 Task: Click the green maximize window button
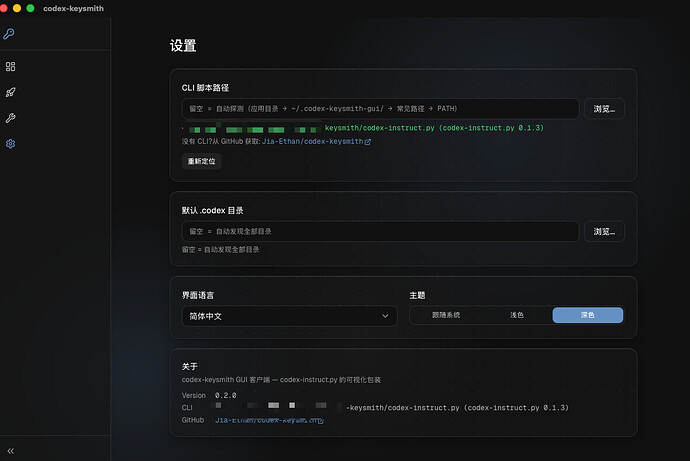[30, 8]
